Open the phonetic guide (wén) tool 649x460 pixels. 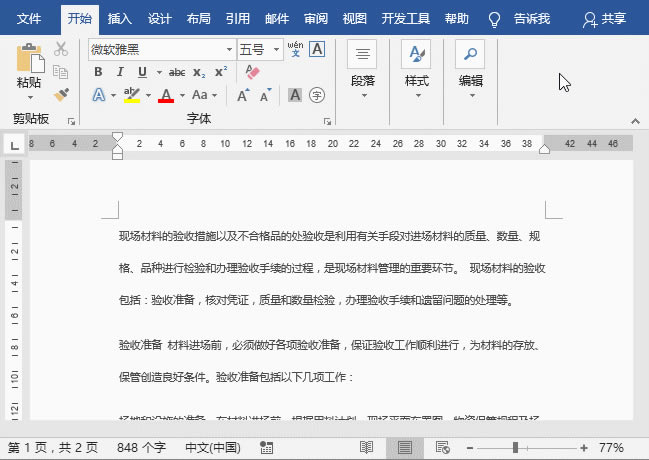pos(295,49)
